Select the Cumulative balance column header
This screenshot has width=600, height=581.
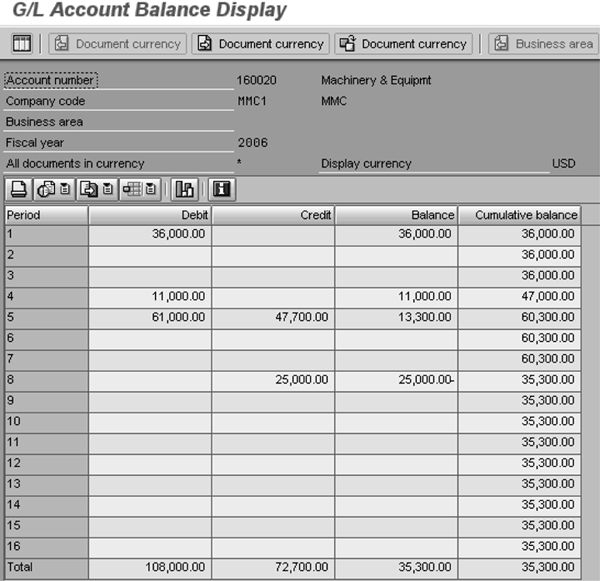click(x=520, y=215)
